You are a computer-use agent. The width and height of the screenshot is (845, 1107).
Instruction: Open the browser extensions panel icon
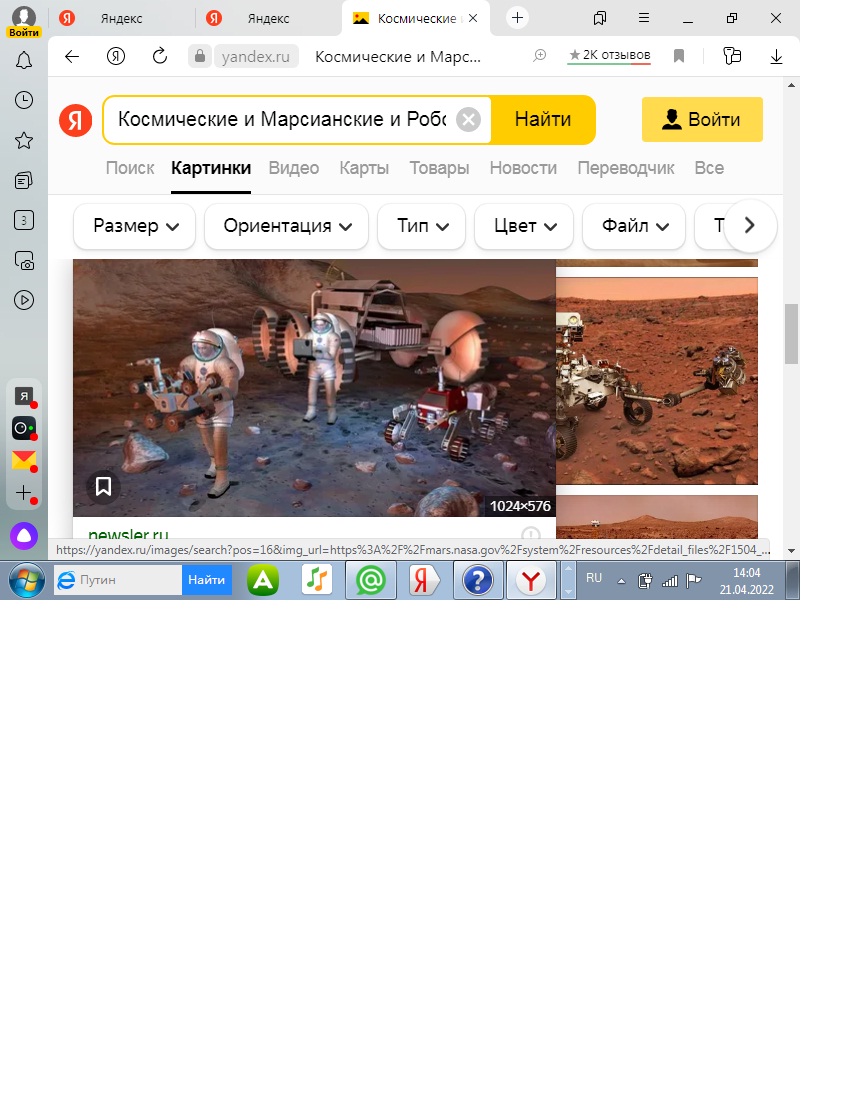click(x=733, y=56)
